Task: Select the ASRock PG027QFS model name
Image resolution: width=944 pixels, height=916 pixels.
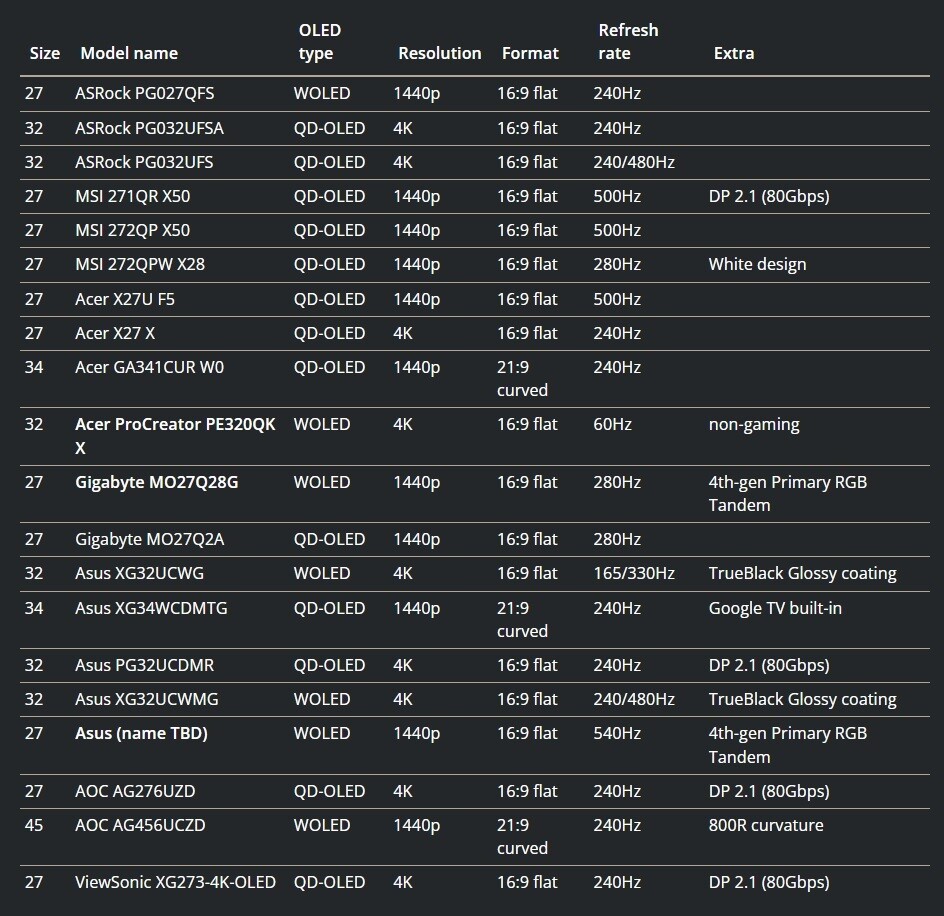Action: tap(144, 93)
